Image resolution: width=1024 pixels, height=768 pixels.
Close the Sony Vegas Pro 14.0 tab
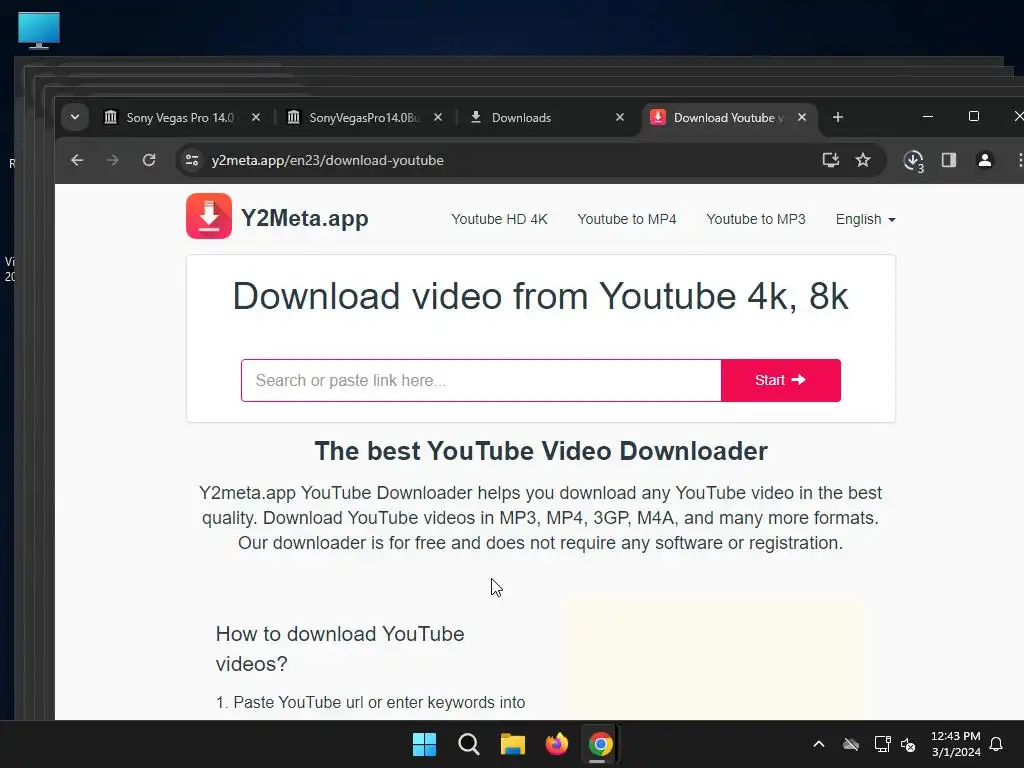[256, 118]
